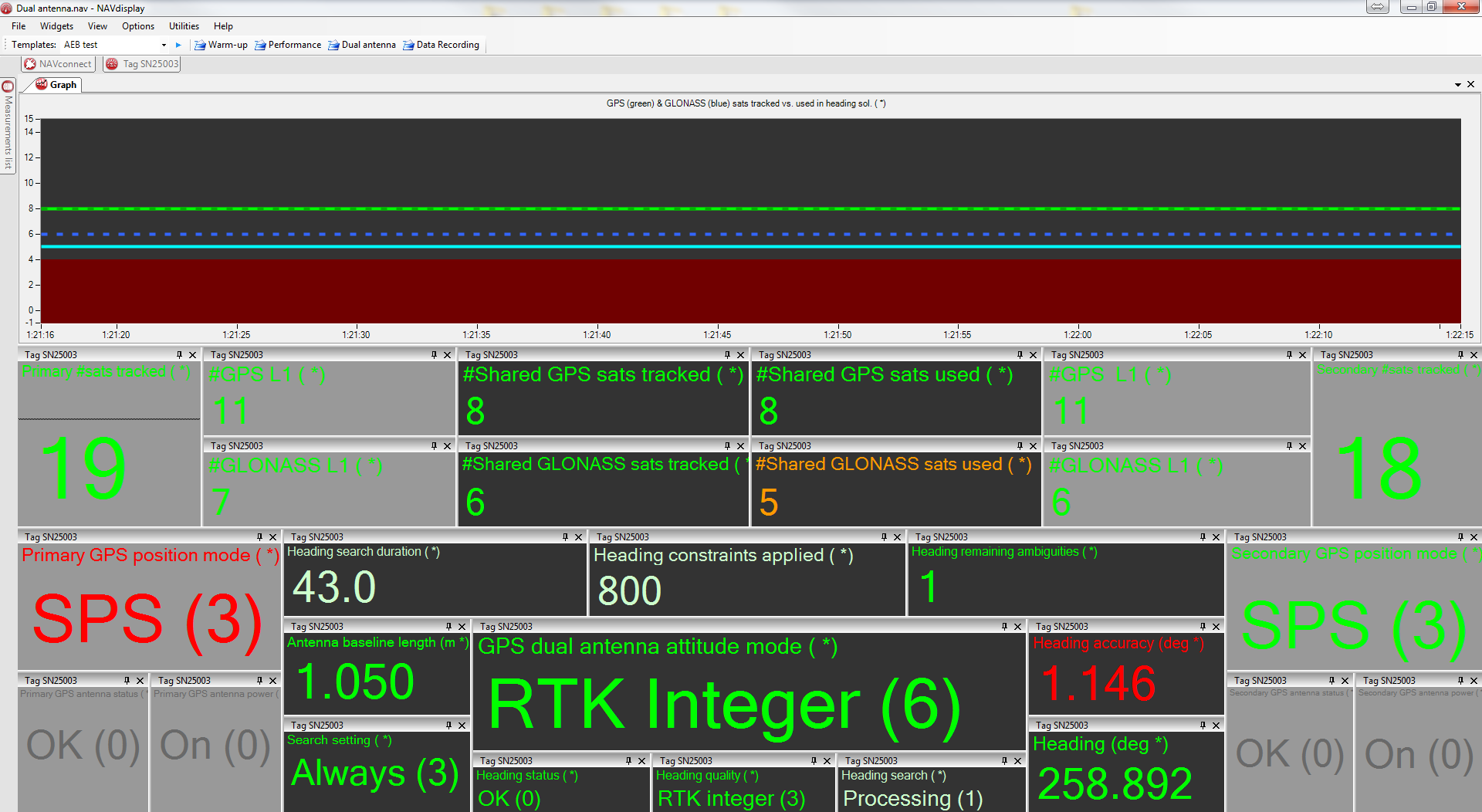
Task: Close the Secondary GPS position mode widget
Action: 1474,537
